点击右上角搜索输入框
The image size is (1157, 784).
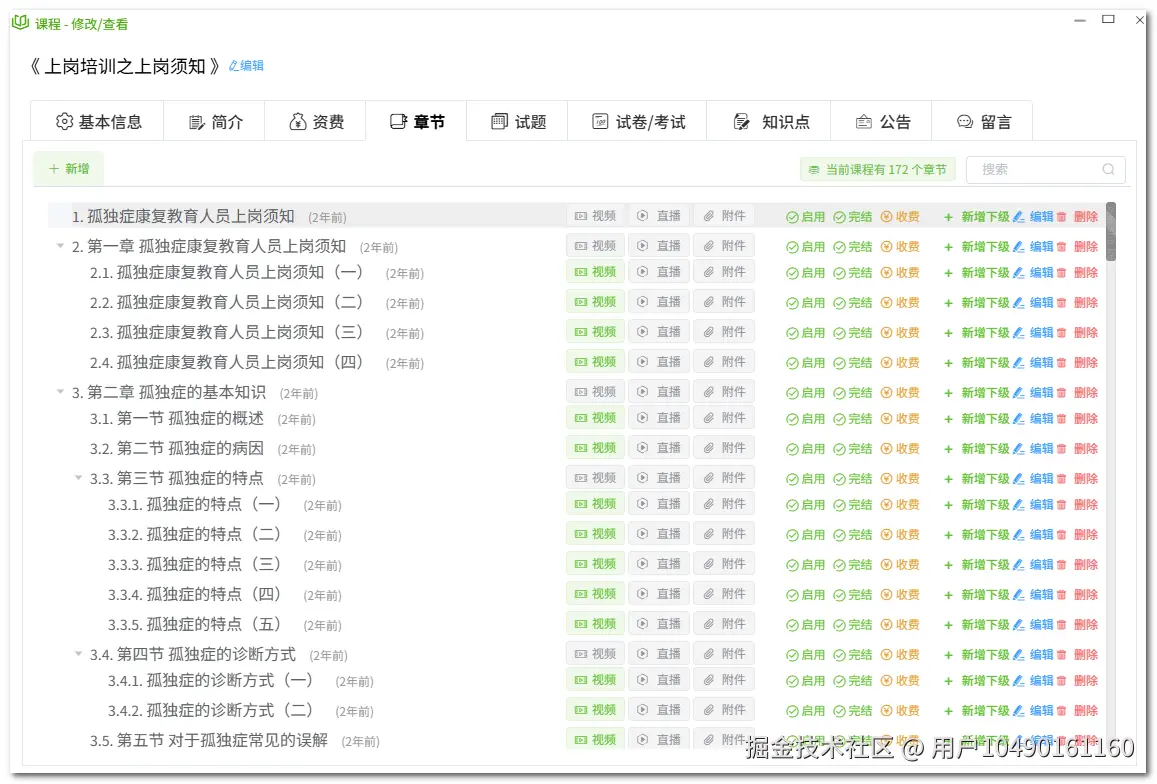click(1040, 169)
